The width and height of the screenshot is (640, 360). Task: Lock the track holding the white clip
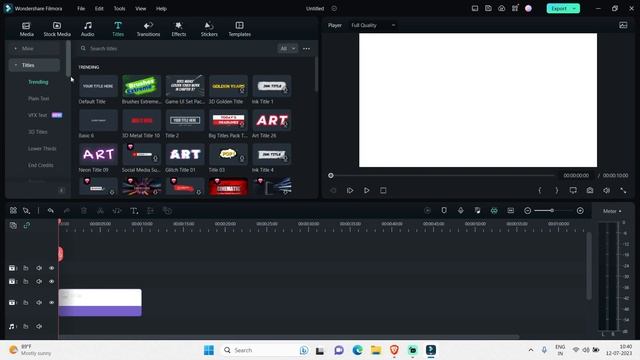point(26,302)
